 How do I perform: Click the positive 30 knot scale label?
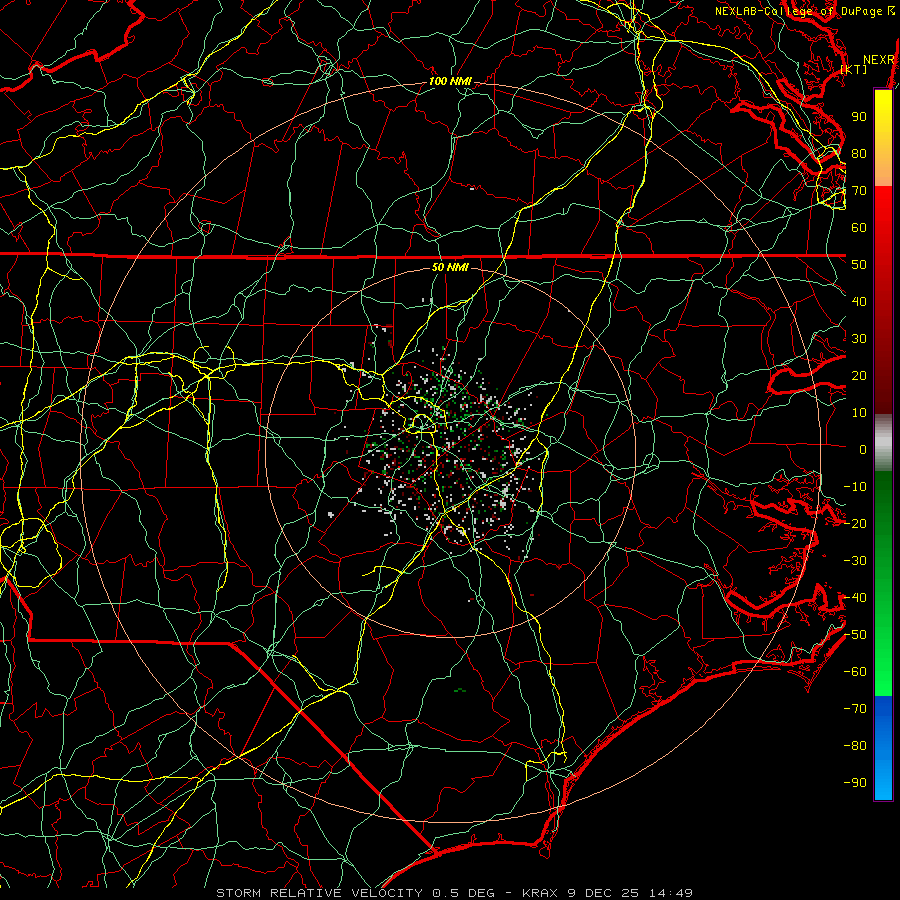[859, 339]
